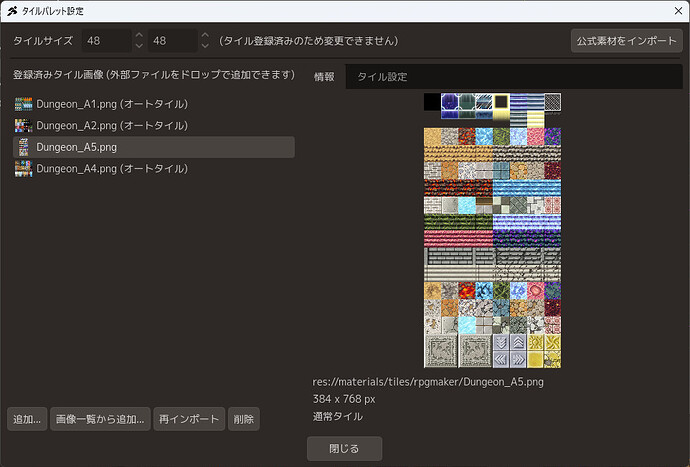This screenshot has width=690, height=467.
Task: Click the Dungeon_A5 tileset preview image
Action: pos(492,230)
